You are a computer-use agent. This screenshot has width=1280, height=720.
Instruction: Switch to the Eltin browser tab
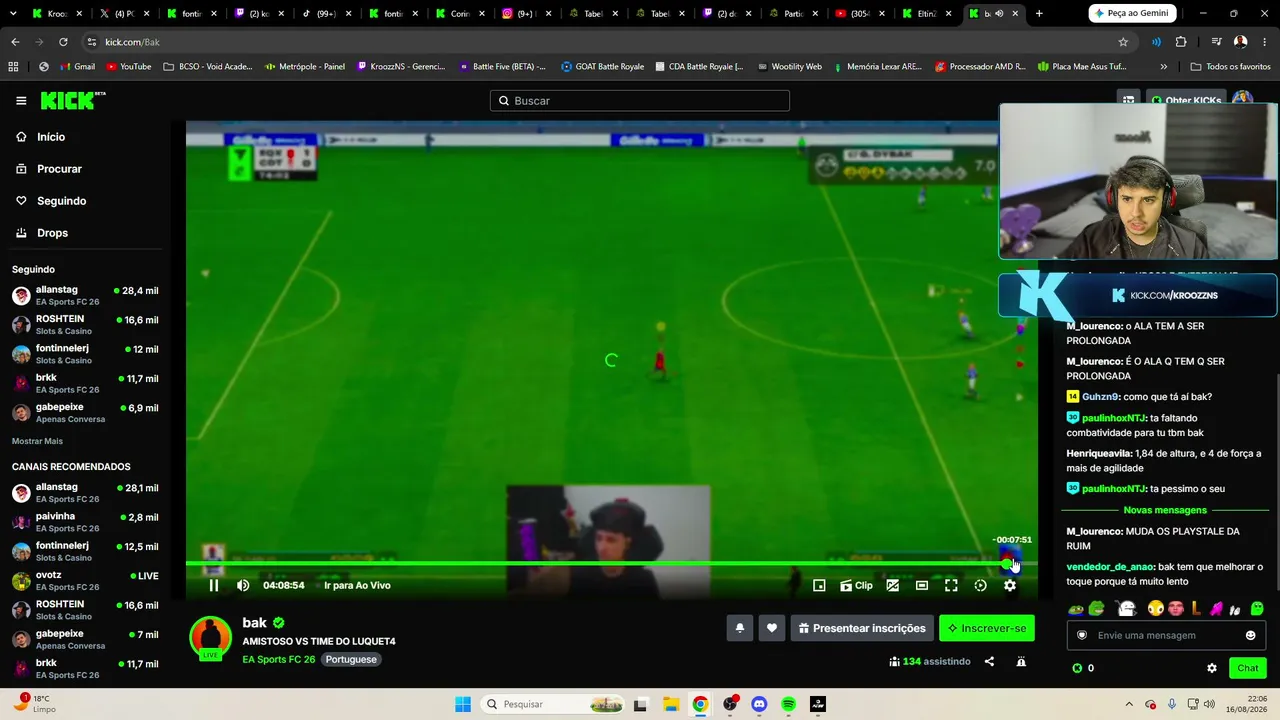pos(928,14)
